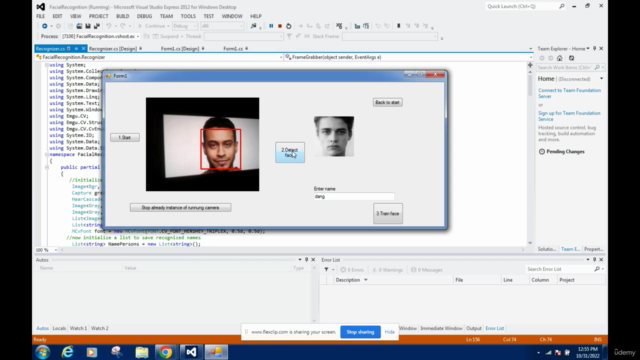Open the FacialRecognition.Recognizer class dropdown
Image resolution: width=640 pixels, height=360 pixels.
pyautogui.click(x=281, y=57)
